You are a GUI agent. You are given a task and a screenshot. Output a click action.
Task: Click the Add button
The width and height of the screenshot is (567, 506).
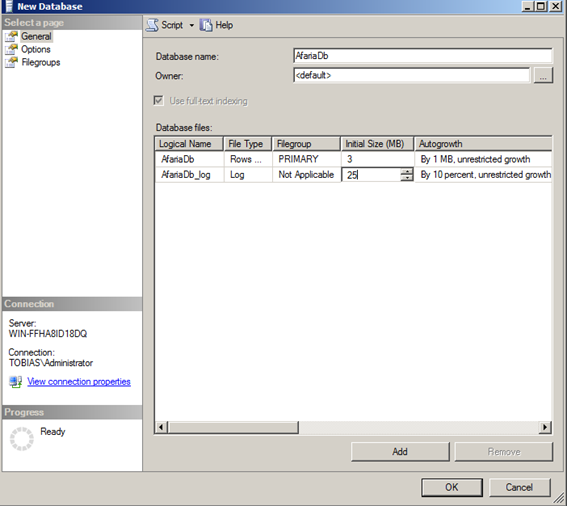[400, 451]
